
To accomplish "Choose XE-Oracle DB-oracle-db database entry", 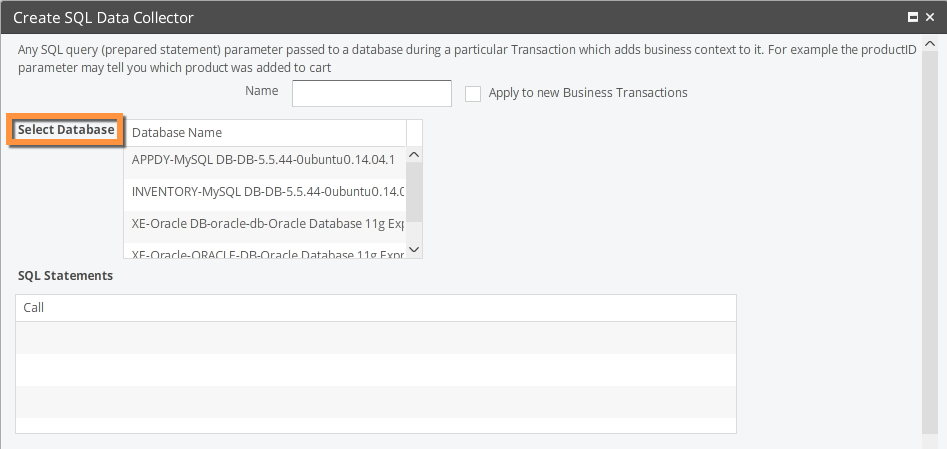I will tap(265, 225).
